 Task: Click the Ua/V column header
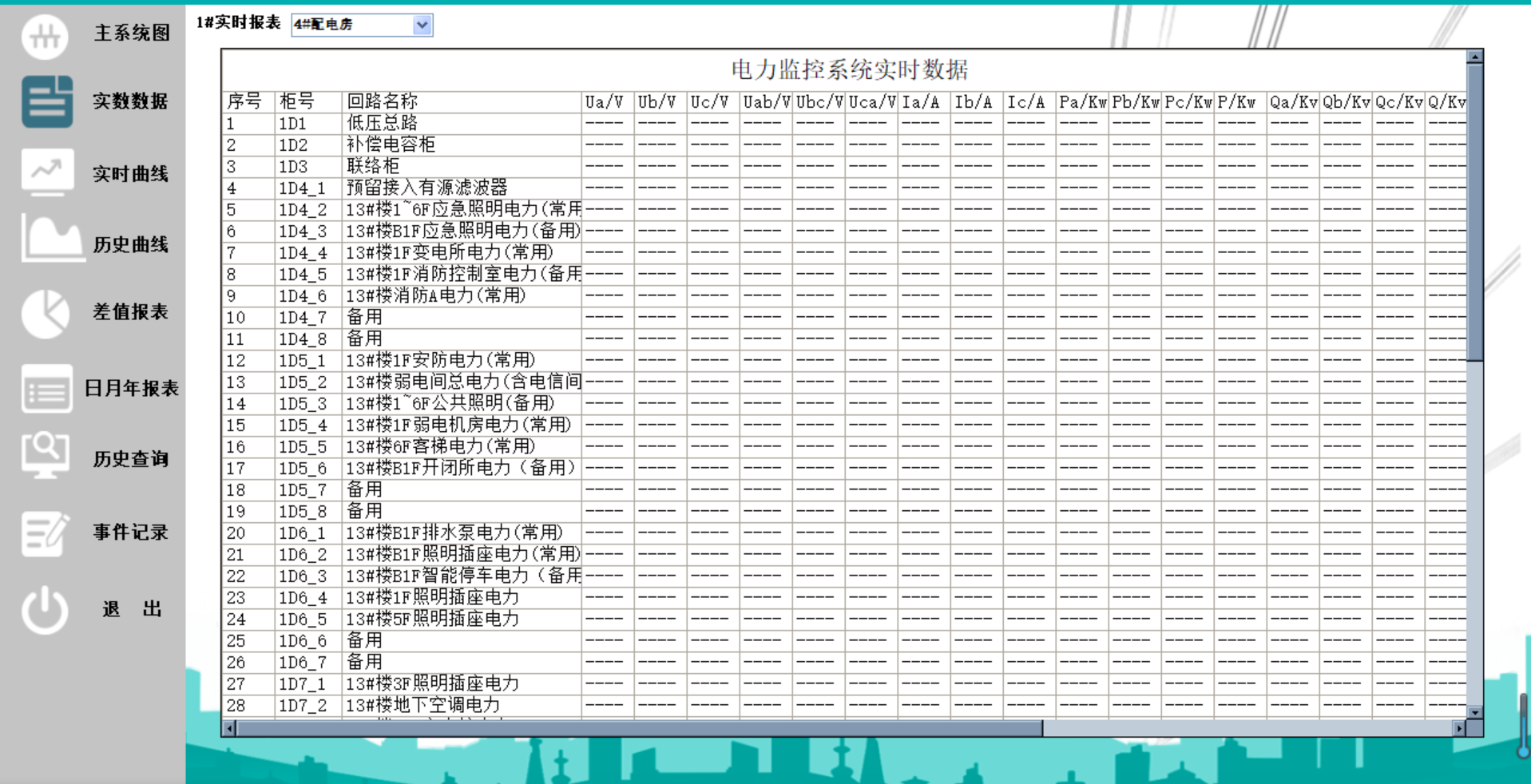(x=606, y=101)
